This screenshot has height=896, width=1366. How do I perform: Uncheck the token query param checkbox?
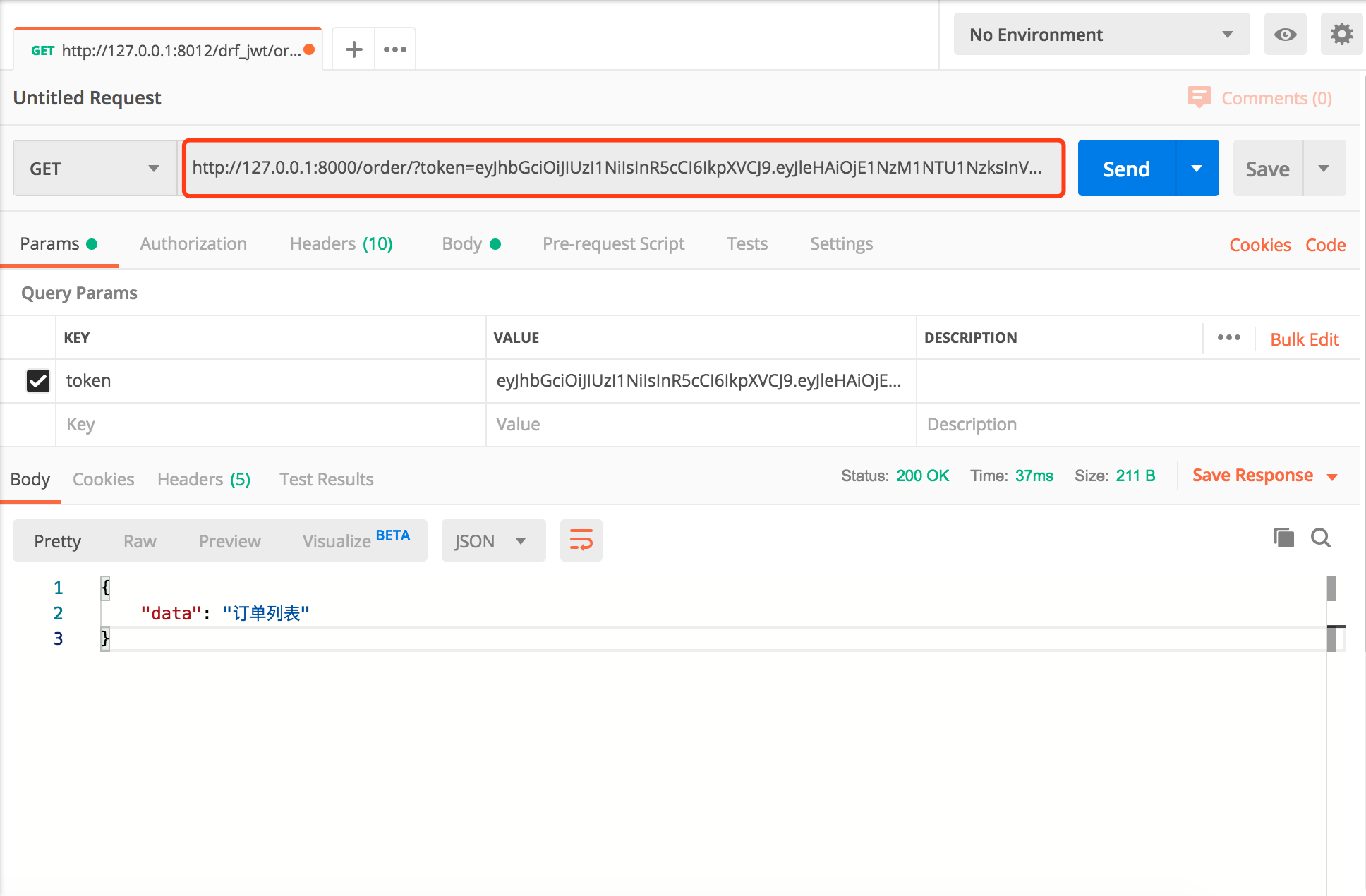point(38,381)
